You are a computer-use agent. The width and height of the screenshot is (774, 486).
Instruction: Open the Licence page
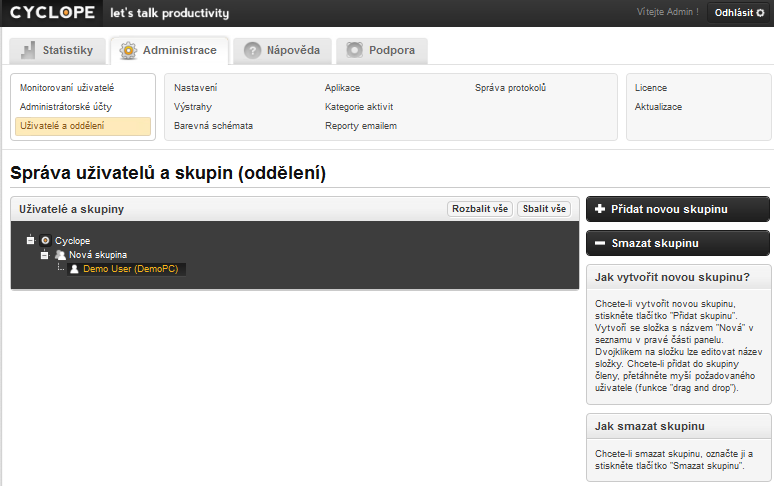651,88
